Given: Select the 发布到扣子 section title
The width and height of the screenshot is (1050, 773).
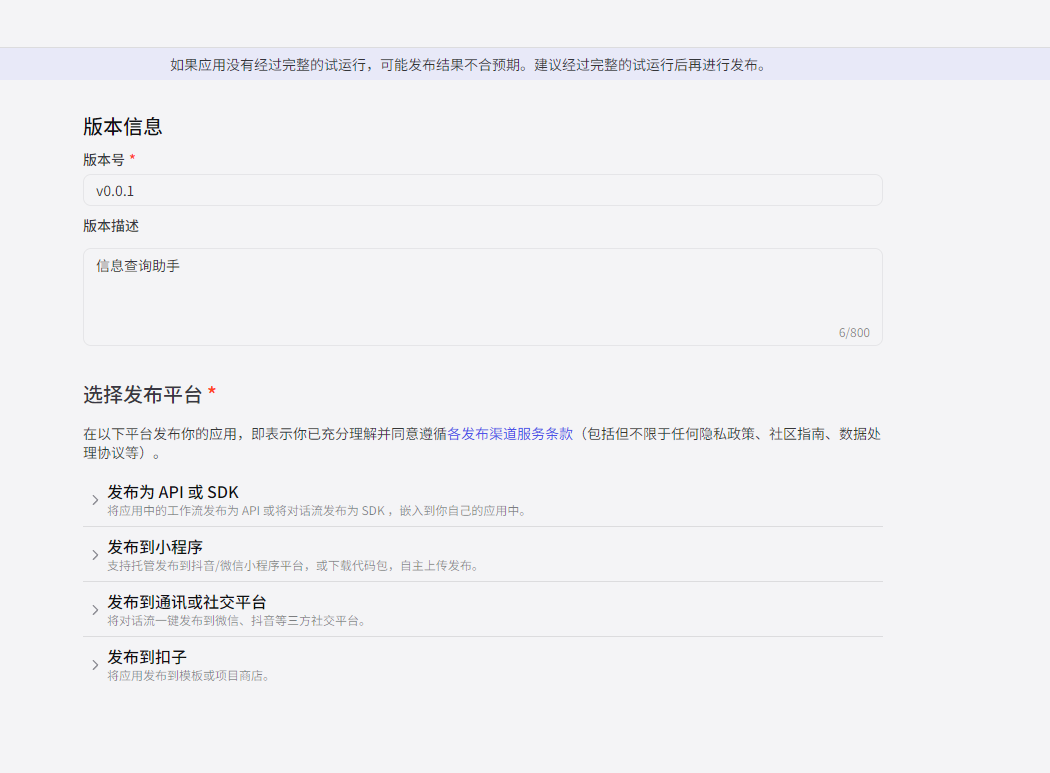Looking at the screenshot, I should point(147,657).
